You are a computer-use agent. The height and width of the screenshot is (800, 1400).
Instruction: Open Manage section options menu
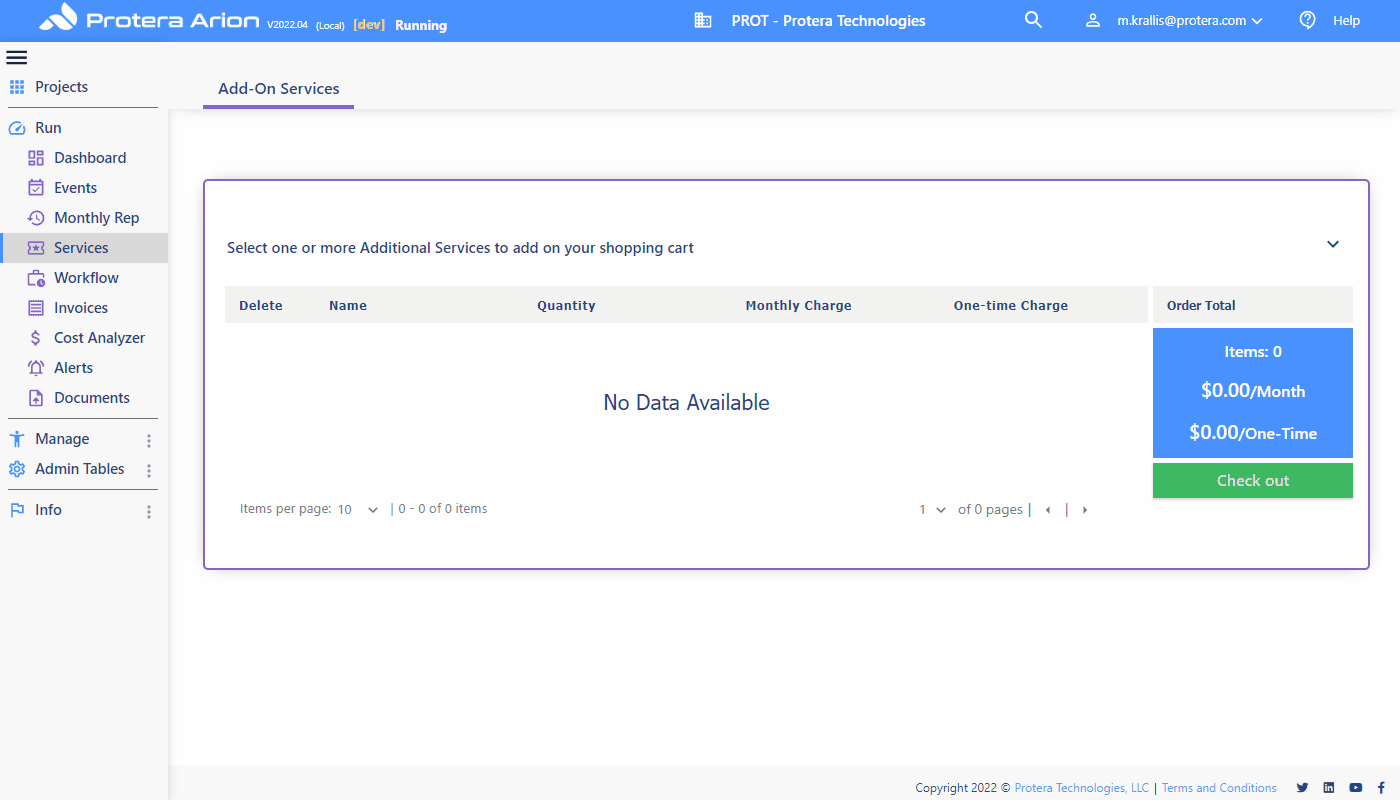(149, 440)
